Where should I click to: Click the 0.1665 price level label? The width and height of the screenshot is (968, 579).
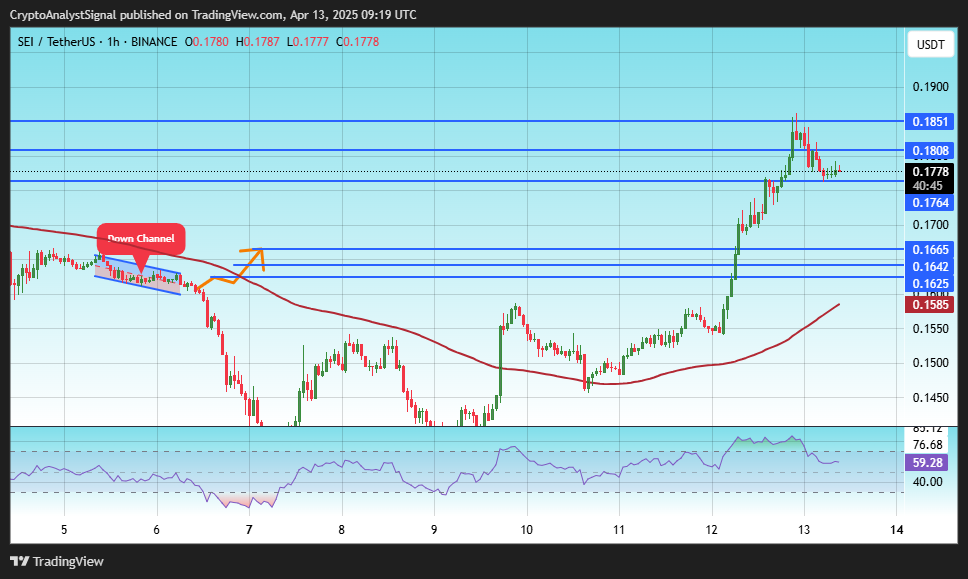tap(930, 249)
